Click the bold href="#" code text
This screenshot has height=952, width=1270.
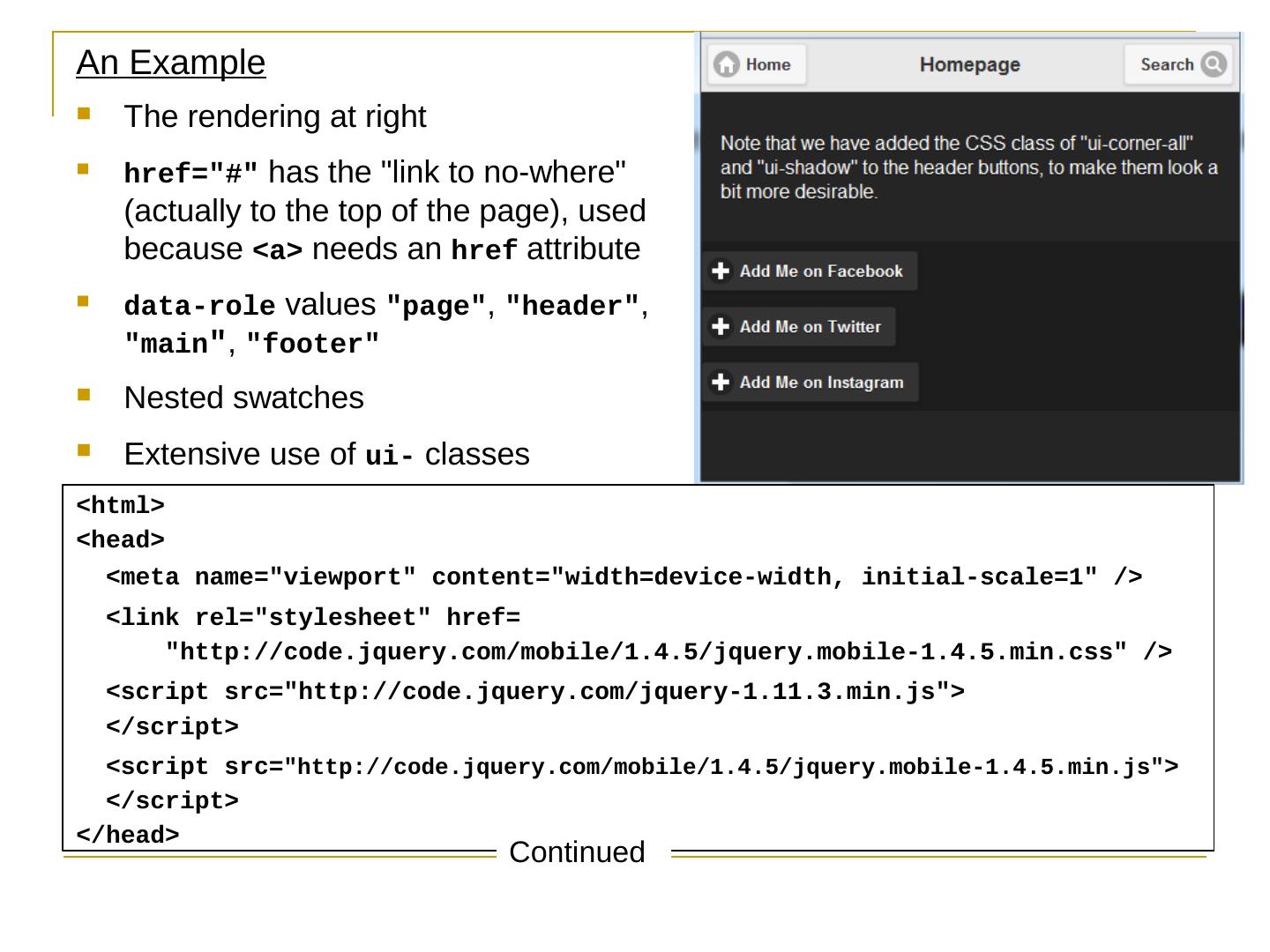pos(191,174)
